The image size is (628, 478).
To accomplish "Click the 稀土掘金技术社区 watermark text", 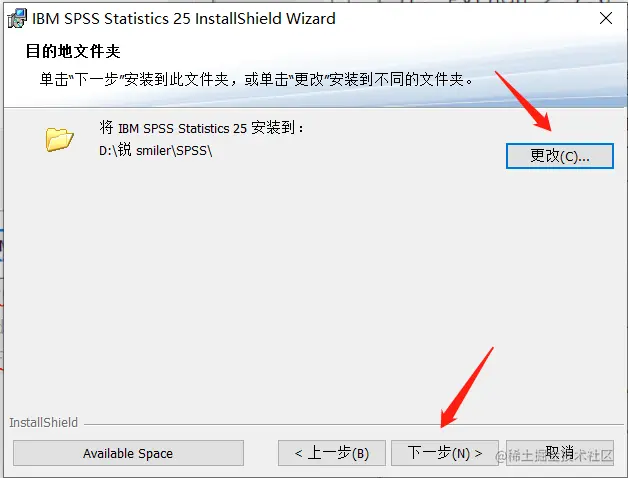I will (x=554, y=456).
